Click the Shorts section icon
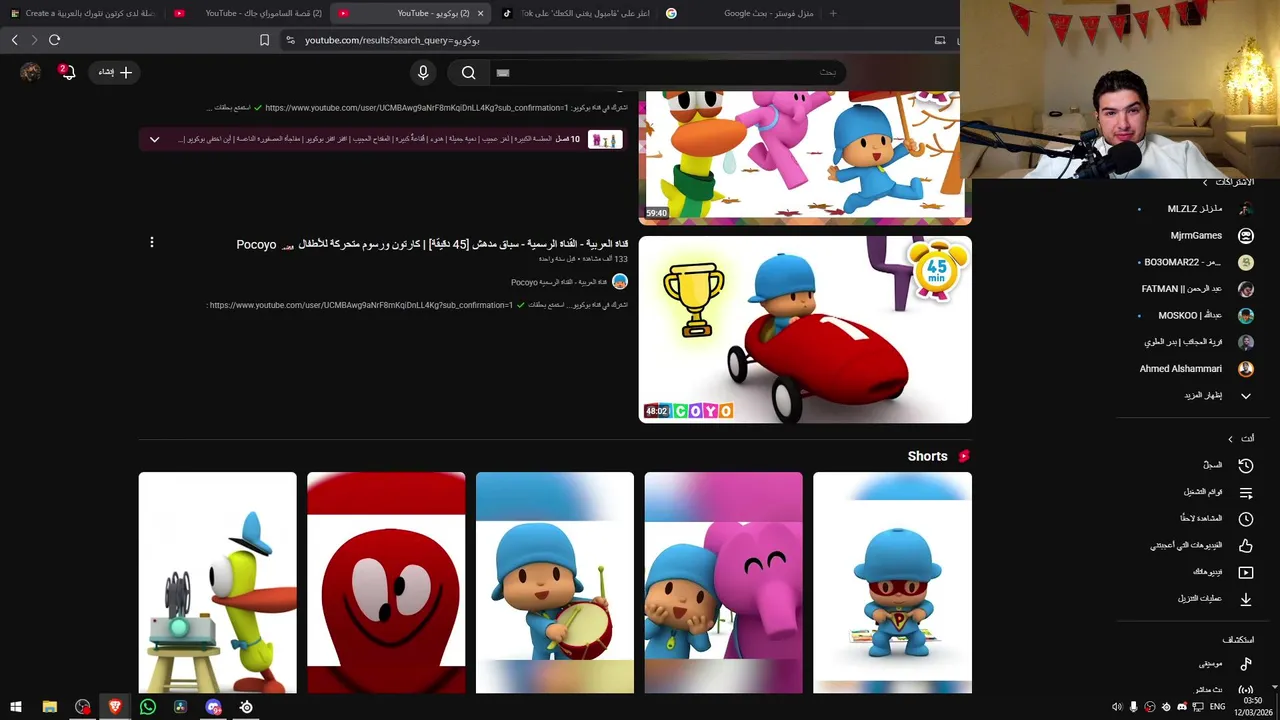The height and width of the screenshot is (720, 1280). coord(964,456)
